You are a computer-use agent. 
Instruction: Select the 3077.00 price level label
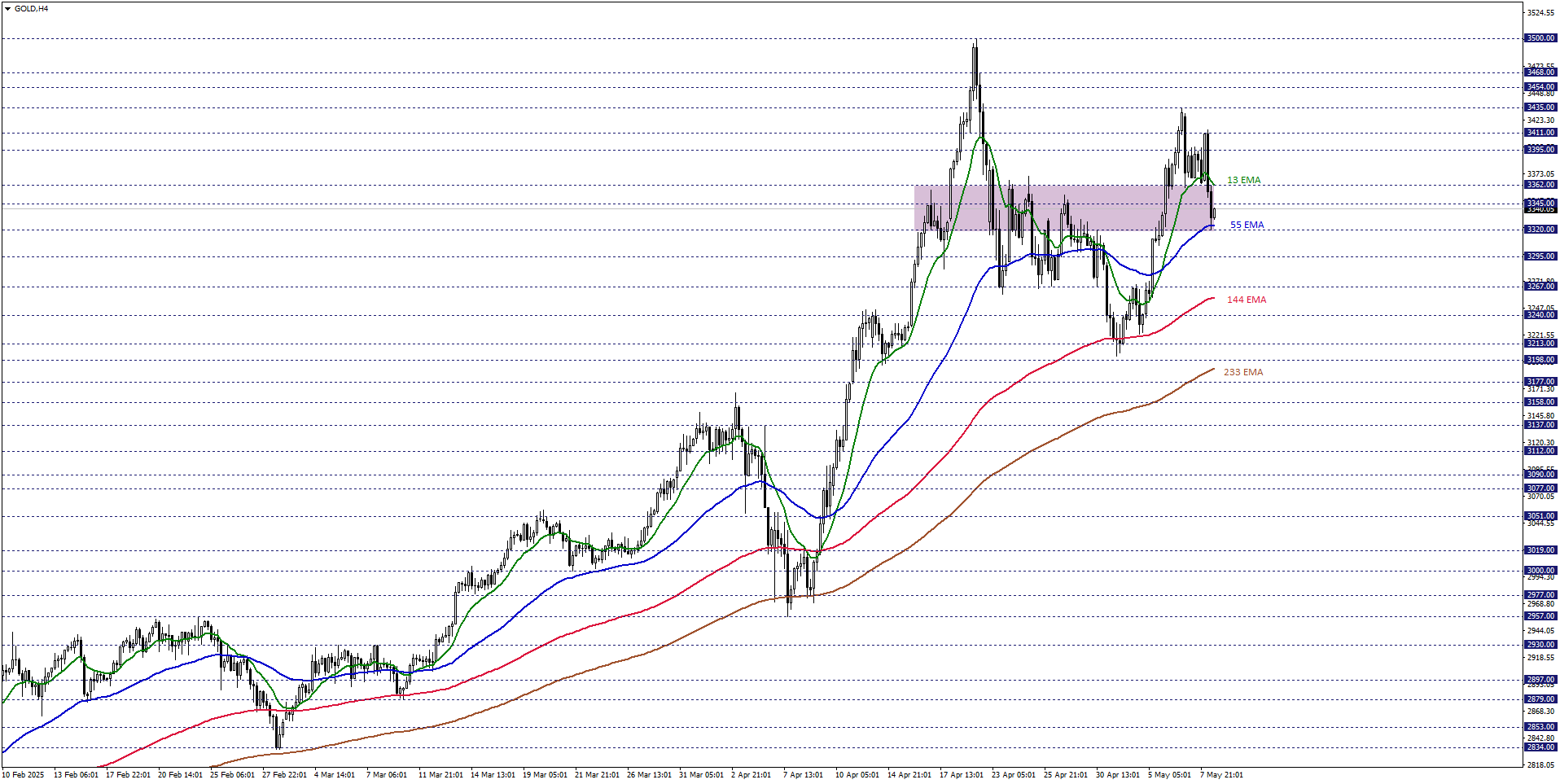[x=1540, y=488]
